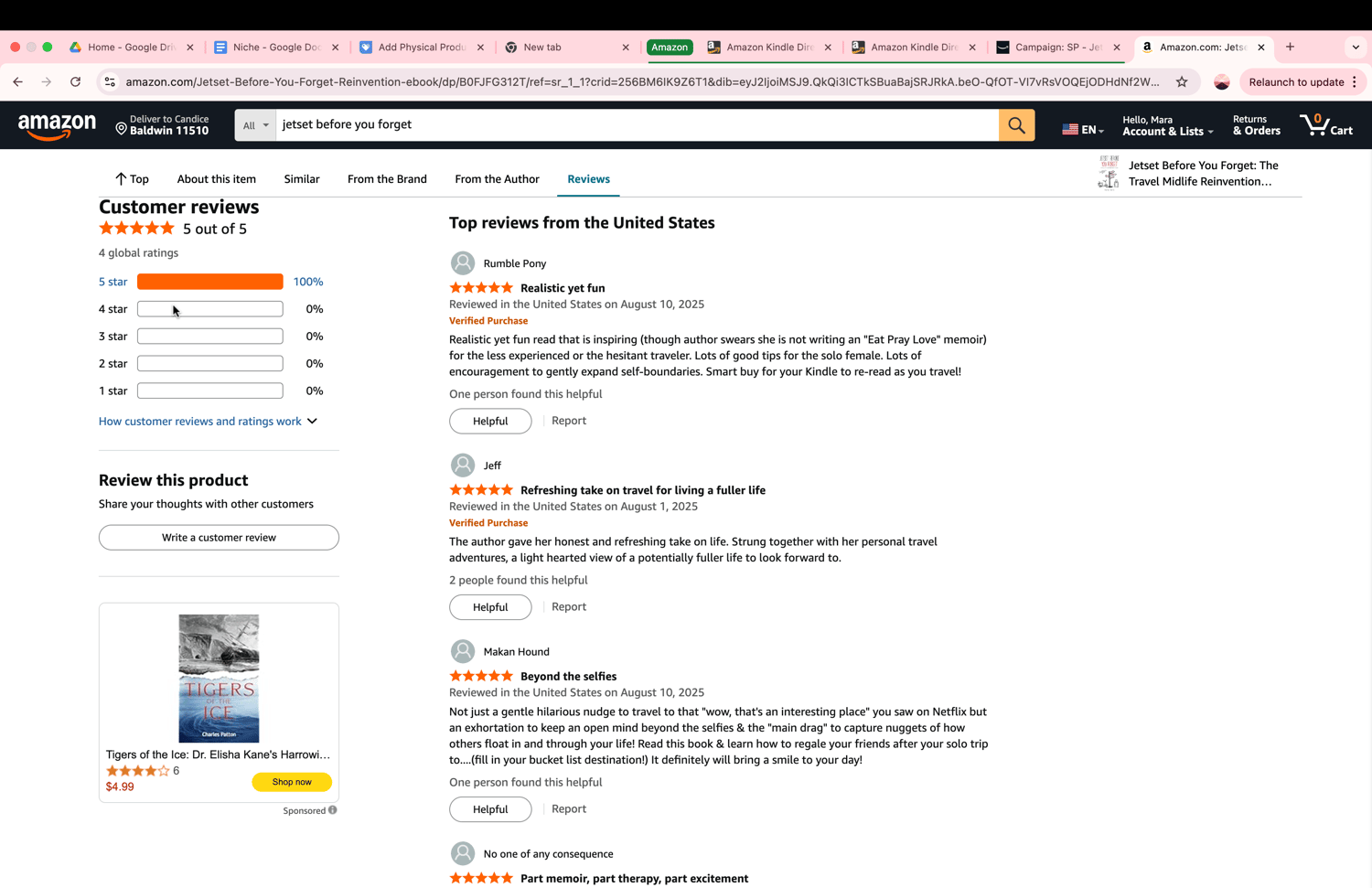The image size is (1372, 888).
Task: Open the Tigers of the Ice book thumbnail
Action: [x=219, y=679]
